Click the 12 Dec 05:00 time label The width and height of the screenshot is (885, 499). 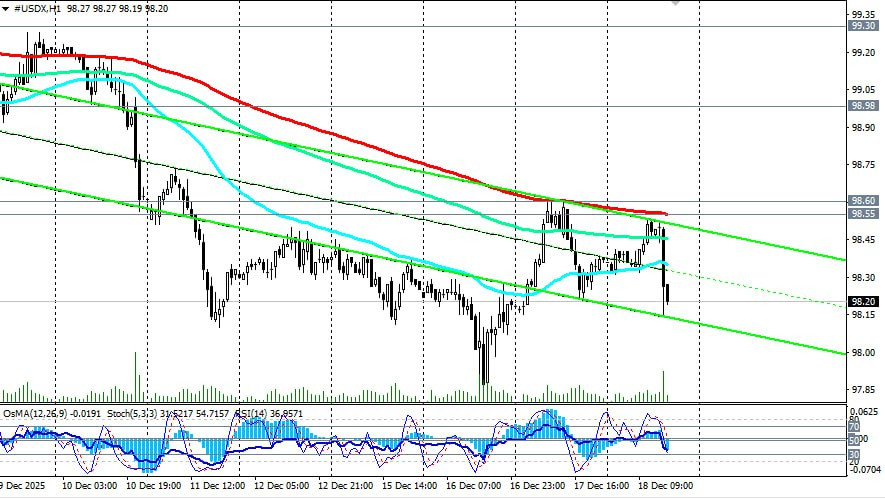point(281,485)
